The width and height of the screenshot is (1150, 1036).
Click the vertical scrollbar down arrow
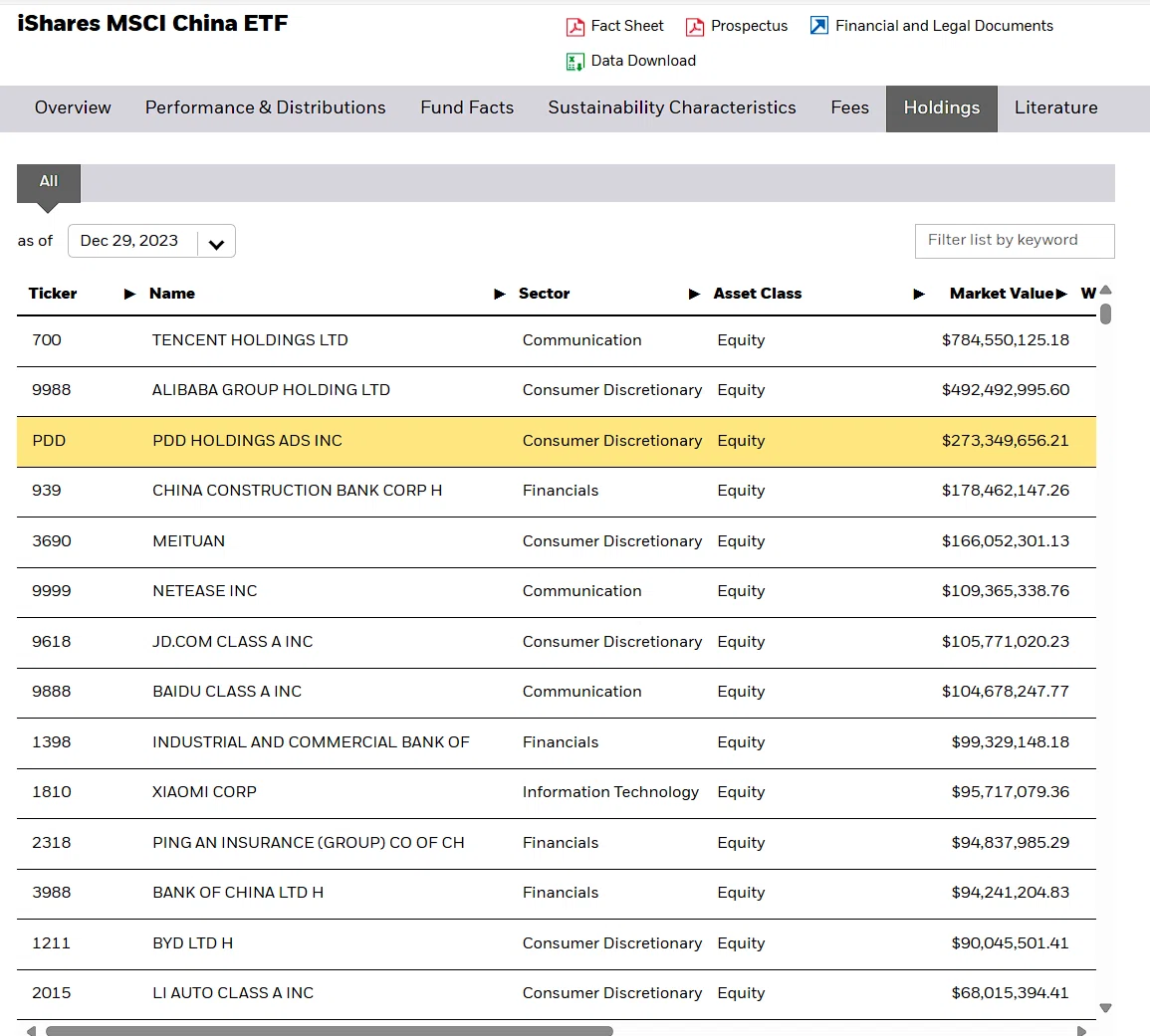pyautogui.click(x=1106, y=1008)
